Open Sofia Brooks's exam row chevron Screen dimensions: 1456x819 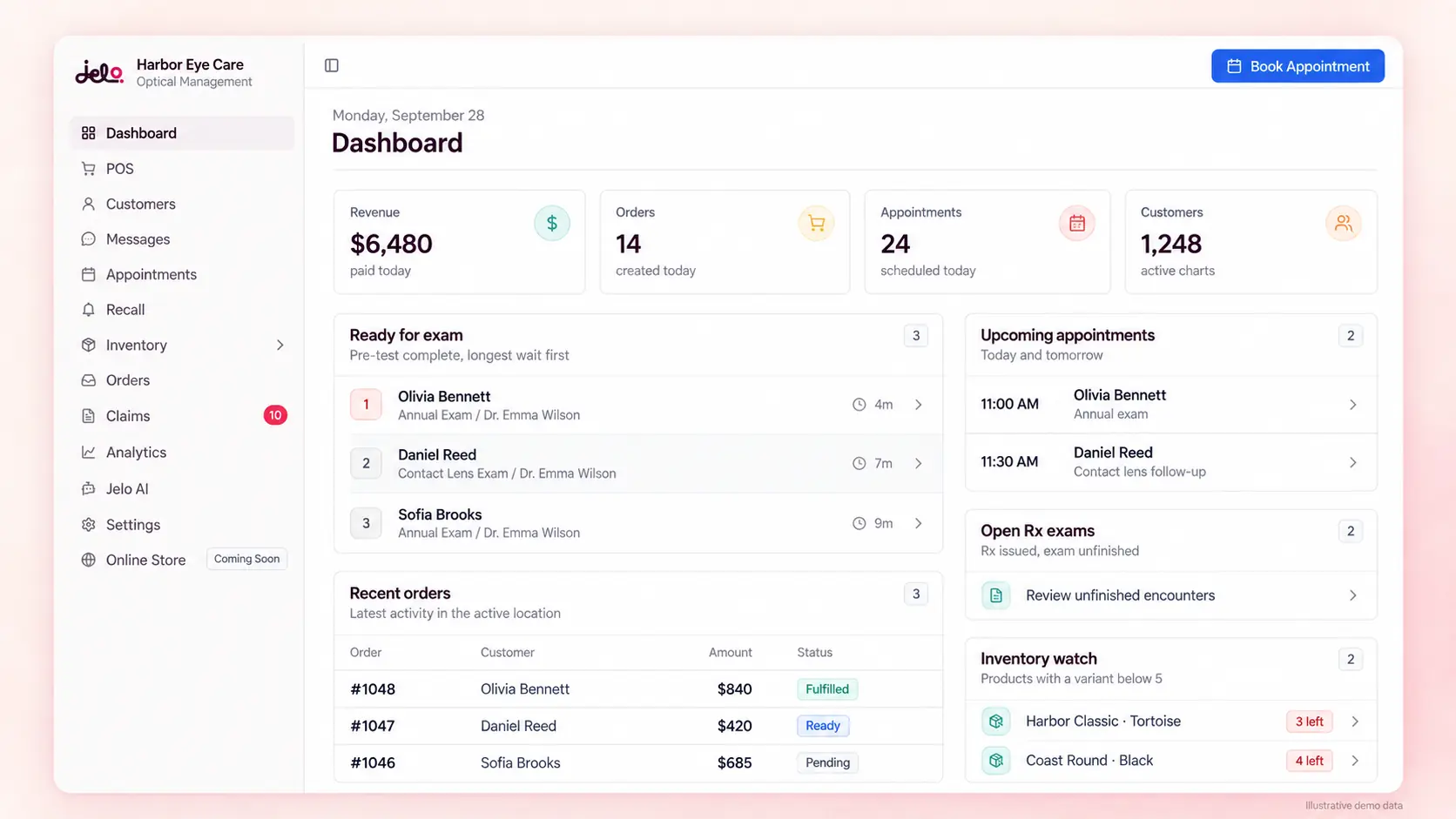pyautogui.click(x=919, y=524)
